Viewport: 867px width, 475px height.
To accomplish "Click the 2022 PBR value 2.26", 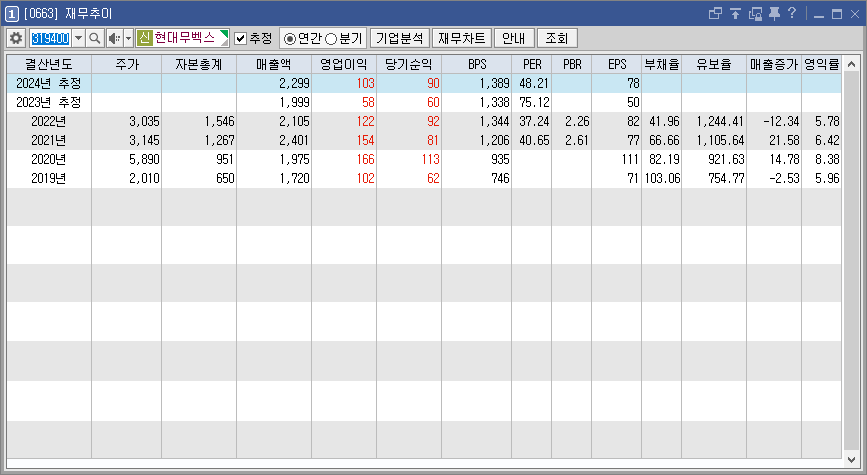I will [x=577, y=121].
